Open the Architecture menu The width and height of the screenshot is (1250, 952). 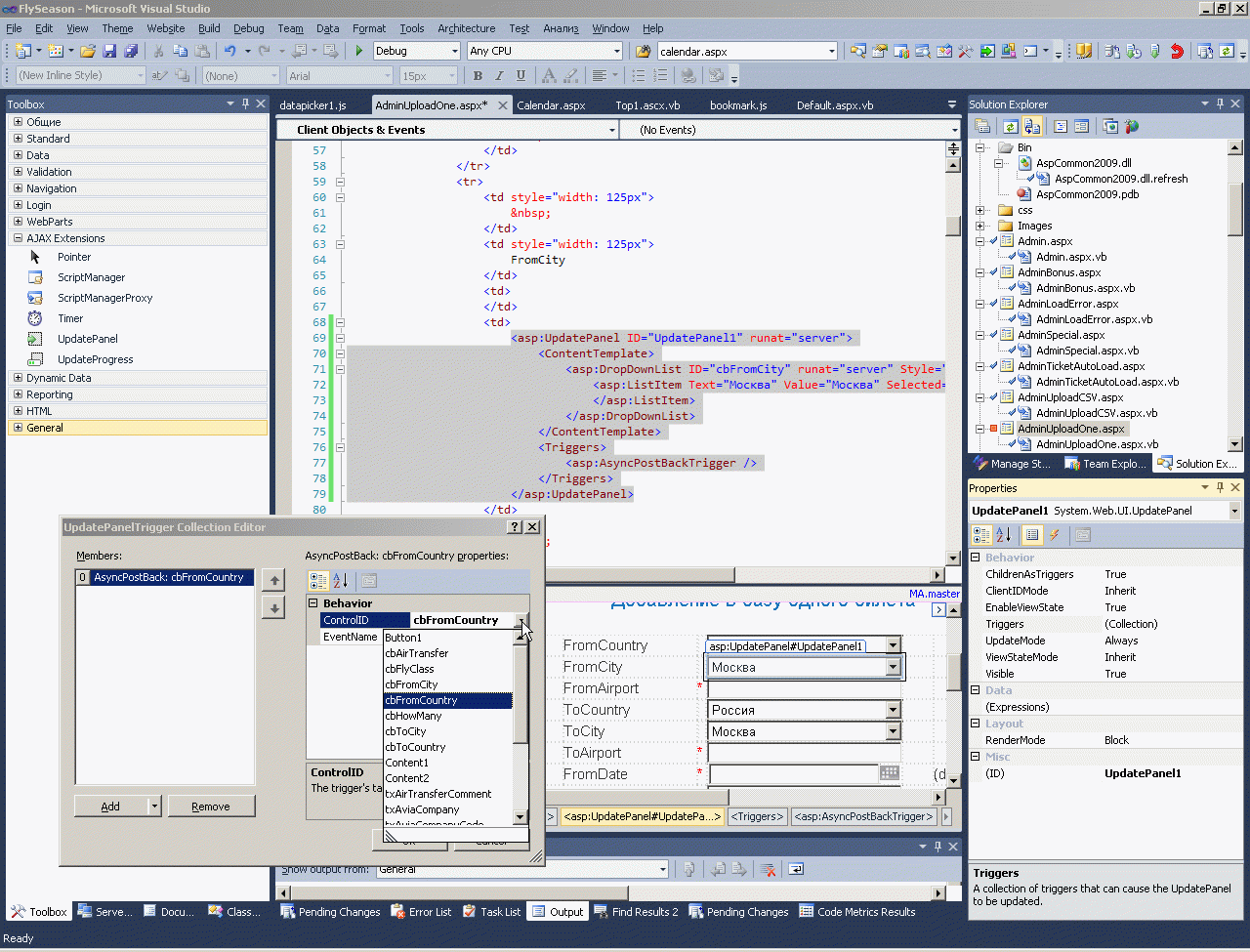click(466, 28)
